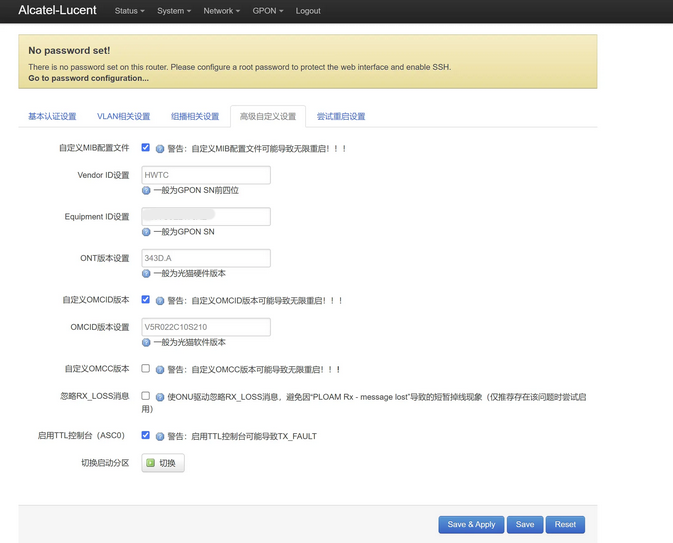Click the 一般为GPON SN前四位 hint text

[x=196, y=191]
